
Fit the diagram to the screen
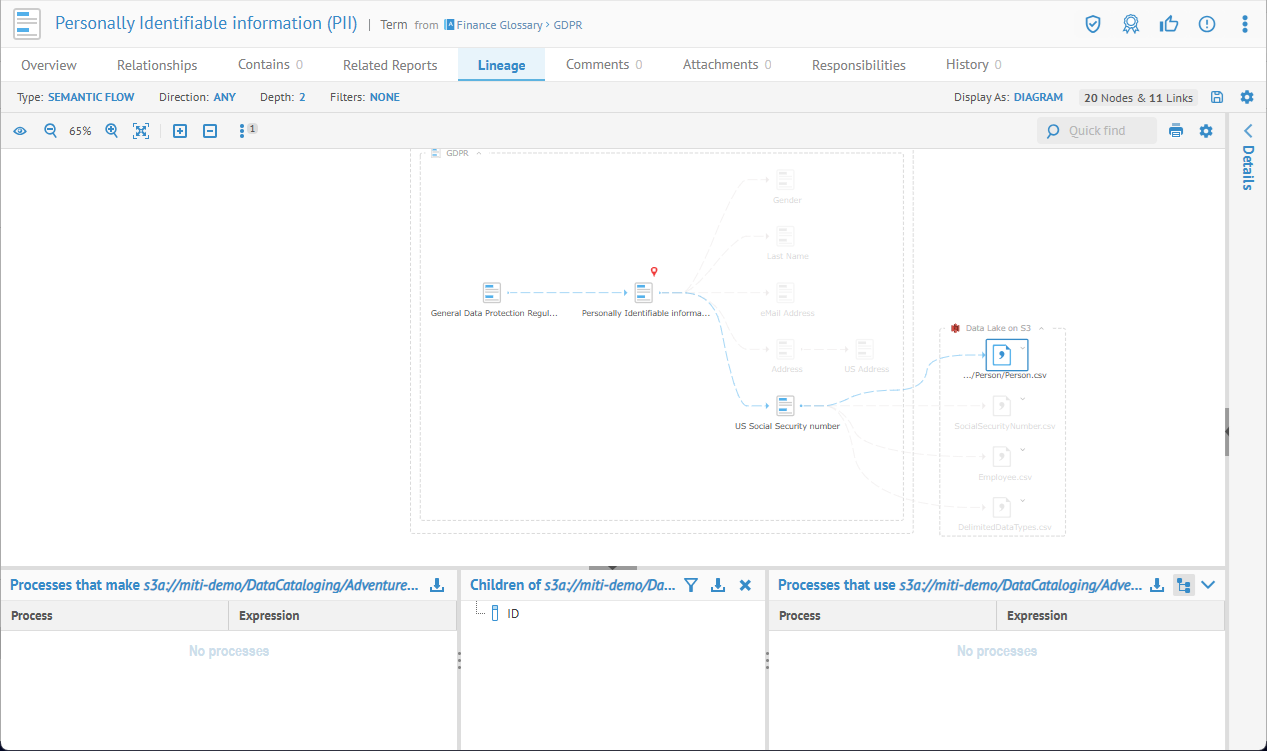coord(141,131)
